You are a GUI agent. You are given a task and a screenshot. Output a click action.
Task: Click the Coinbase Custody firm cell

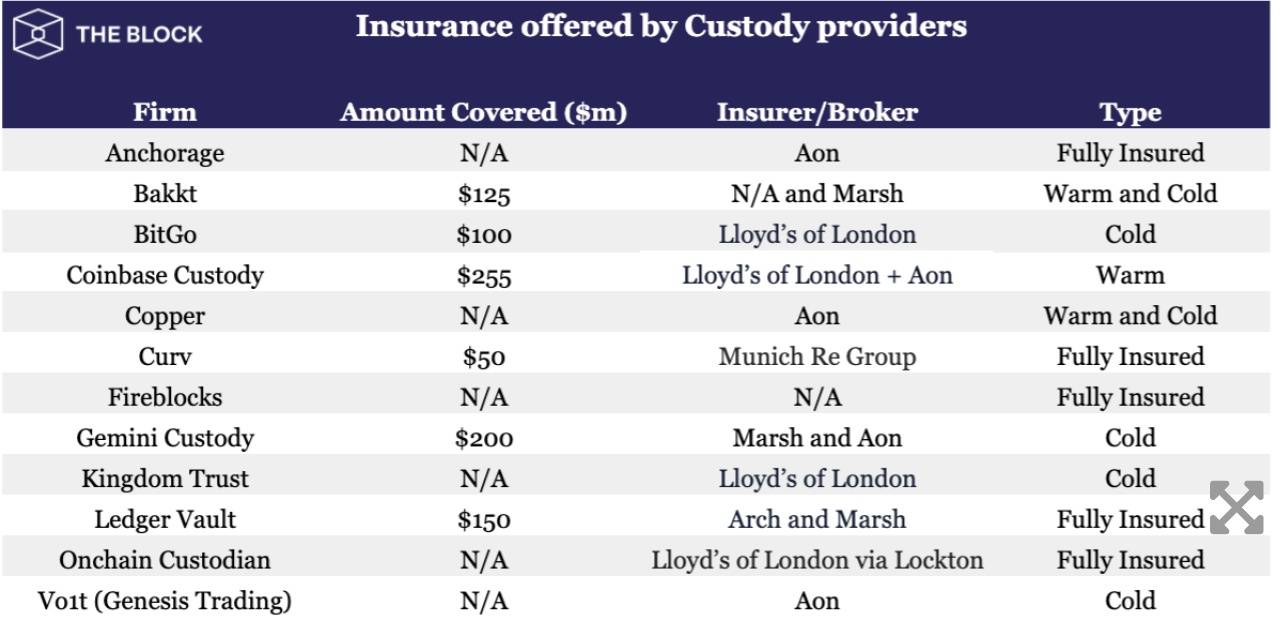[165, 275]
